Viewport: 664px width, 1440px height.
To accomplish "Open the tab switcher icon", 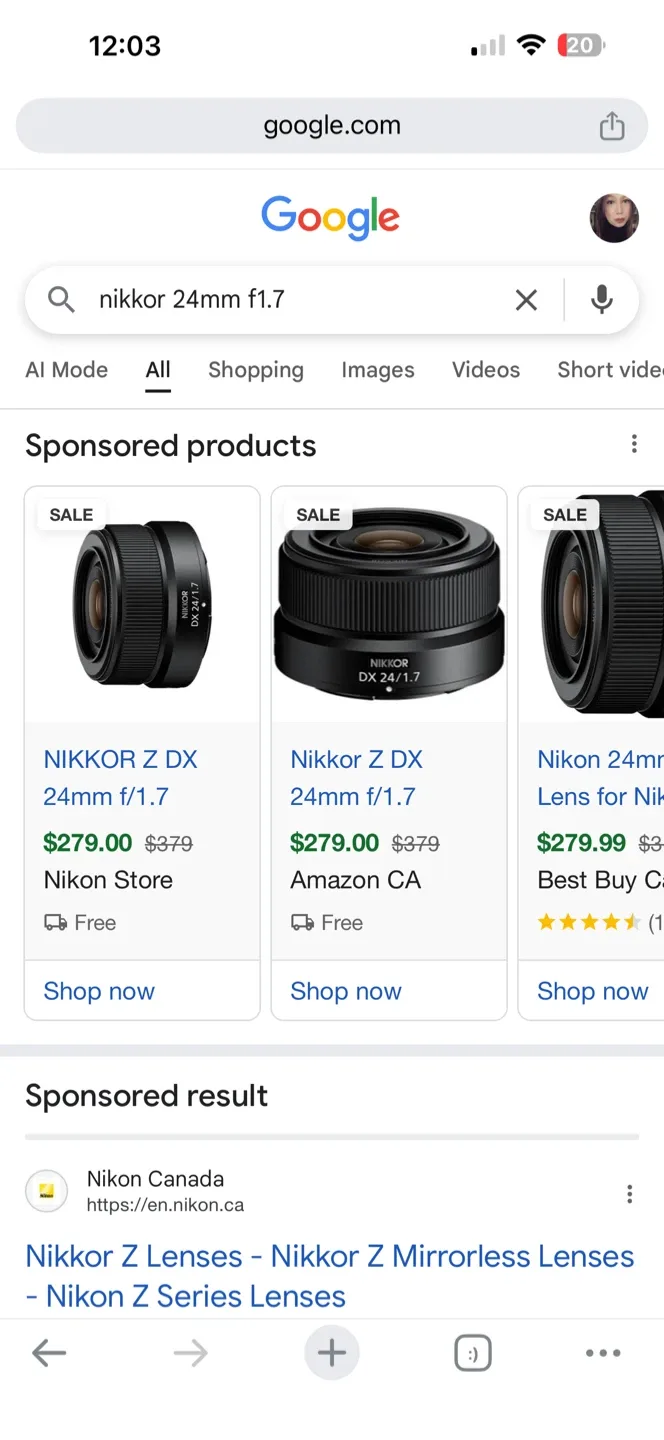I will pyautogui.click(x=472, y=1352).
